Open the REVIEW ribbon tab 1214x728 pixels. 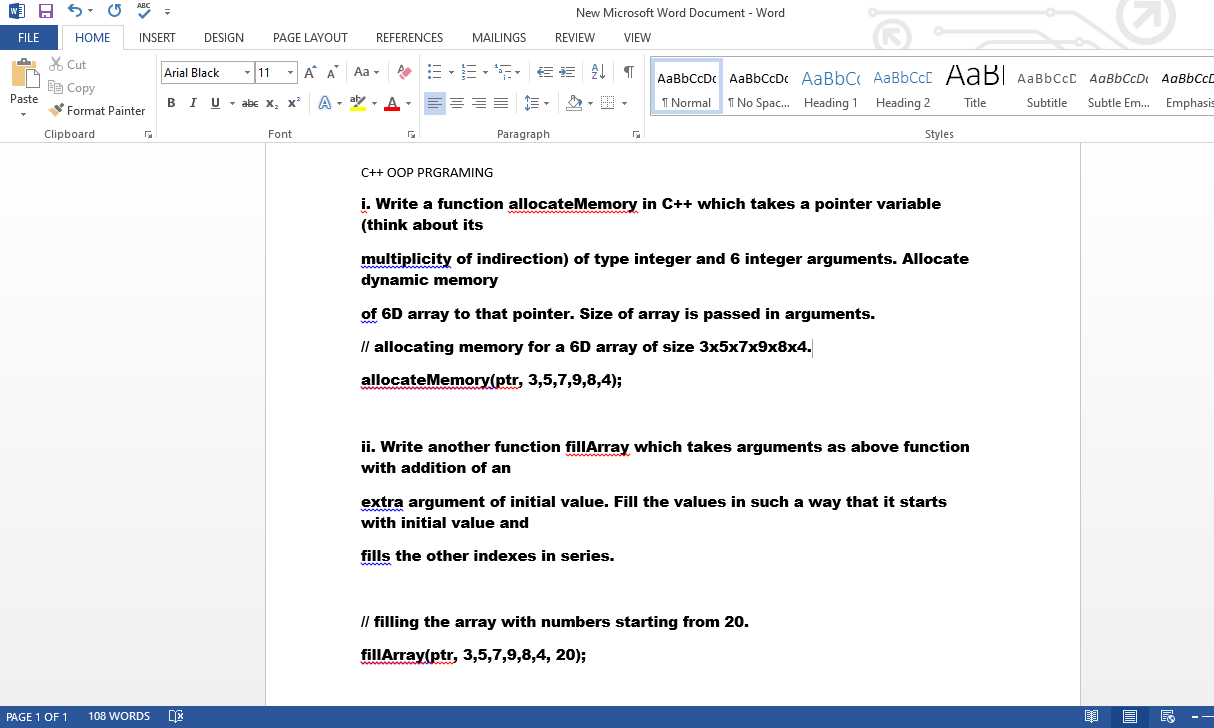point(574,37)
